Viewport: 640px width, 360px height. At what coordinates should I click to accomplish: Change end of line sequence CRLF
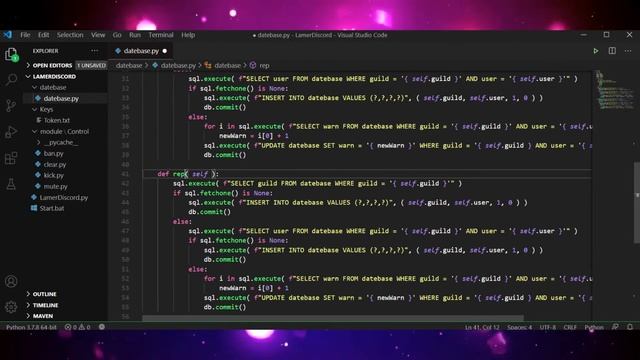coord(570,327)
